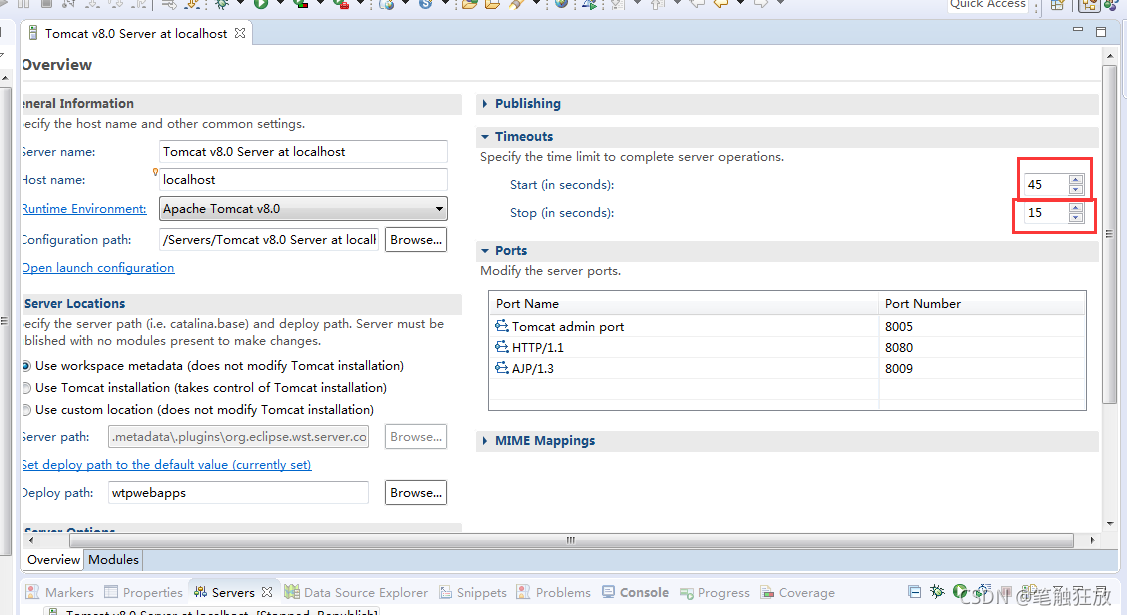Decrease Stop timeout with down arrow
This screenshot has height=615, width=1127.
point(1076,218)
